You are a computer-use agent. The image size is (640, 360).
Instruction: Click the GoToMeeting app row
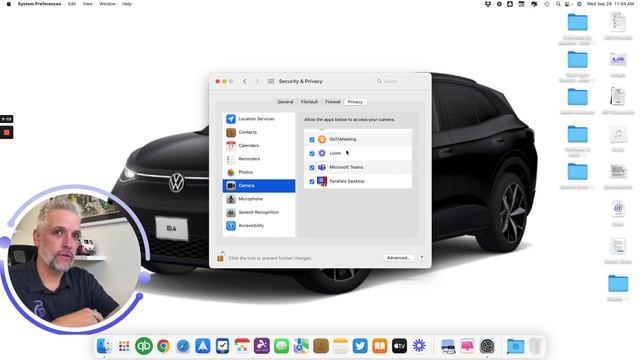tap(358, 139)
